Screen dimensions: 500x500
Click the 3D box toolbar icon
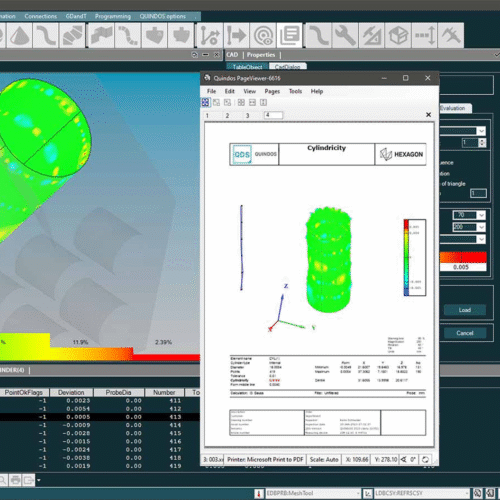tap(398, 35)
